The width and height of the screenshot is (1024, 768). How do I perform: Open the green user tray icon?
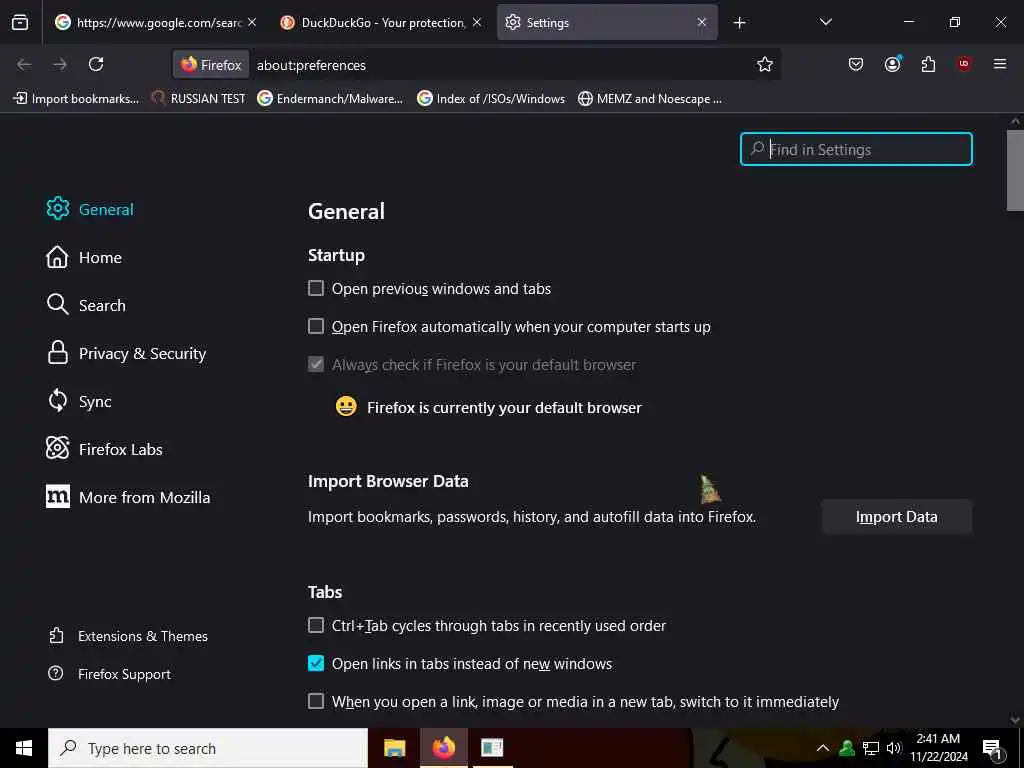tap(847, 748)
